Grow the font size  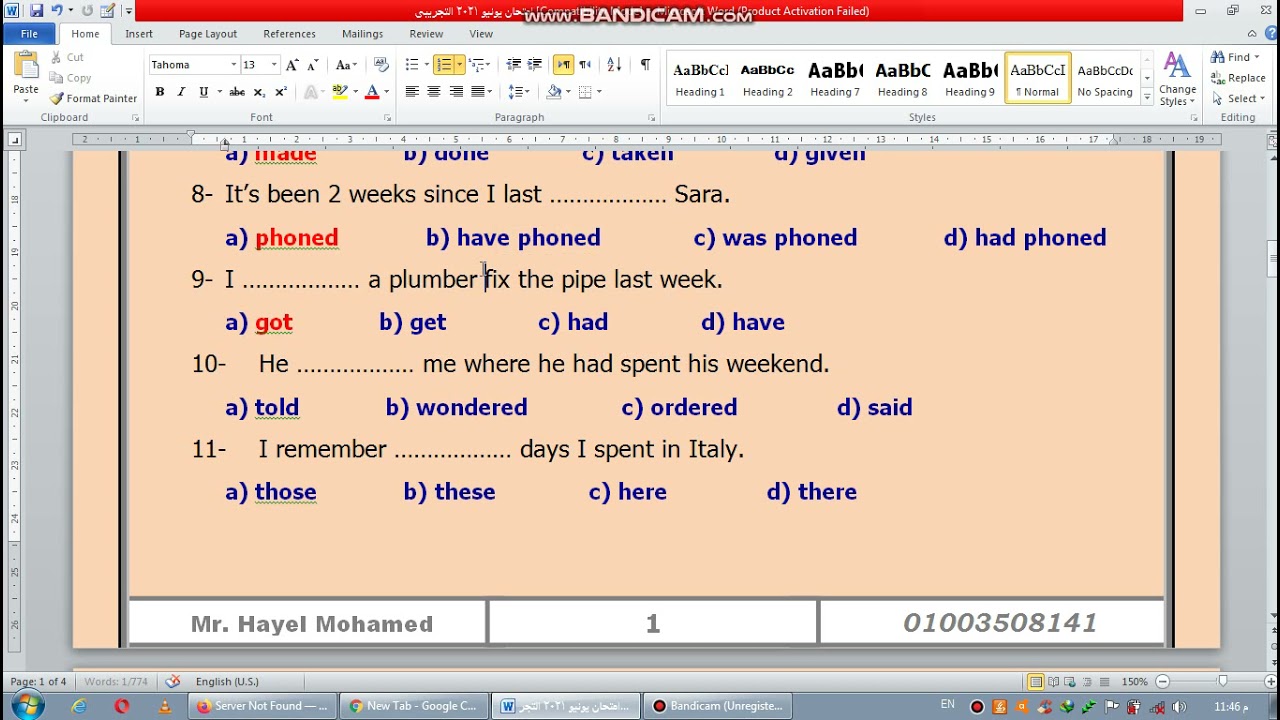point(292,65)
